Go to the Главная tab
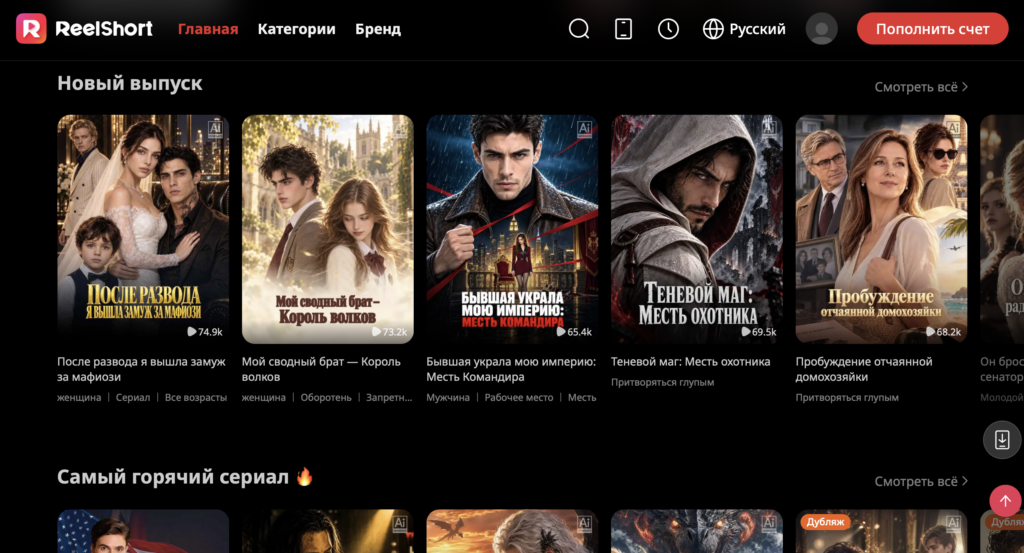Image resolution: width=1024 pixels, height=553 pixels. [x=208, y=29]
